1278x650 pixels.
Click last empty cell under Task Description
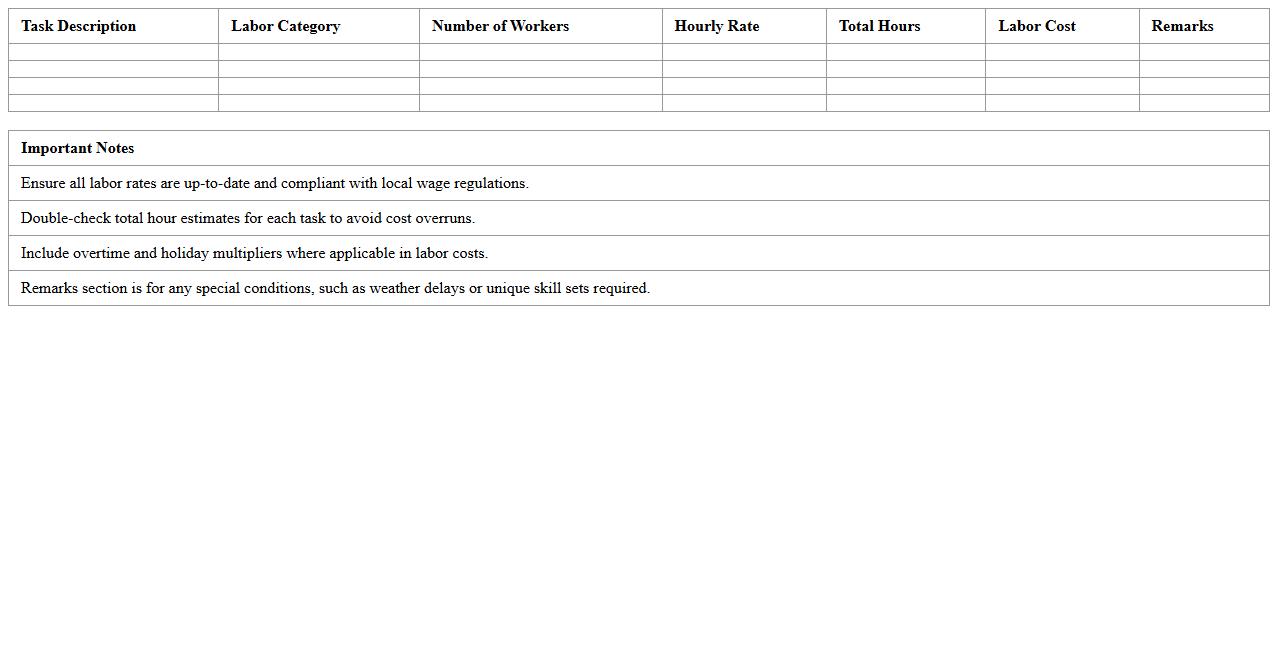tap(113, 103)
